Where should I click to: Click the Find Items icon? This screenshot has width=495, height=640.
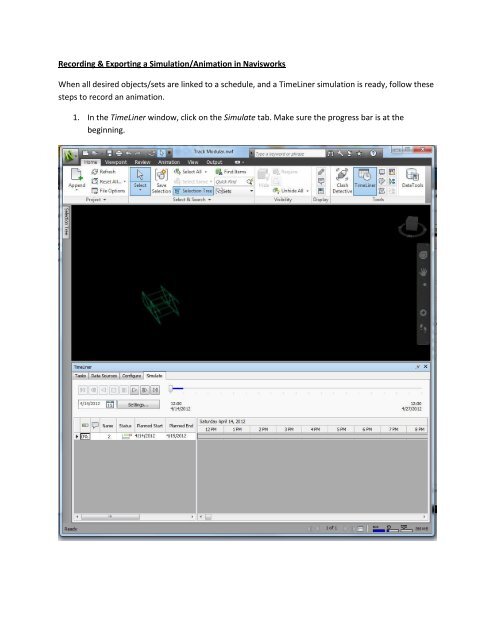[x=231, y=172]
